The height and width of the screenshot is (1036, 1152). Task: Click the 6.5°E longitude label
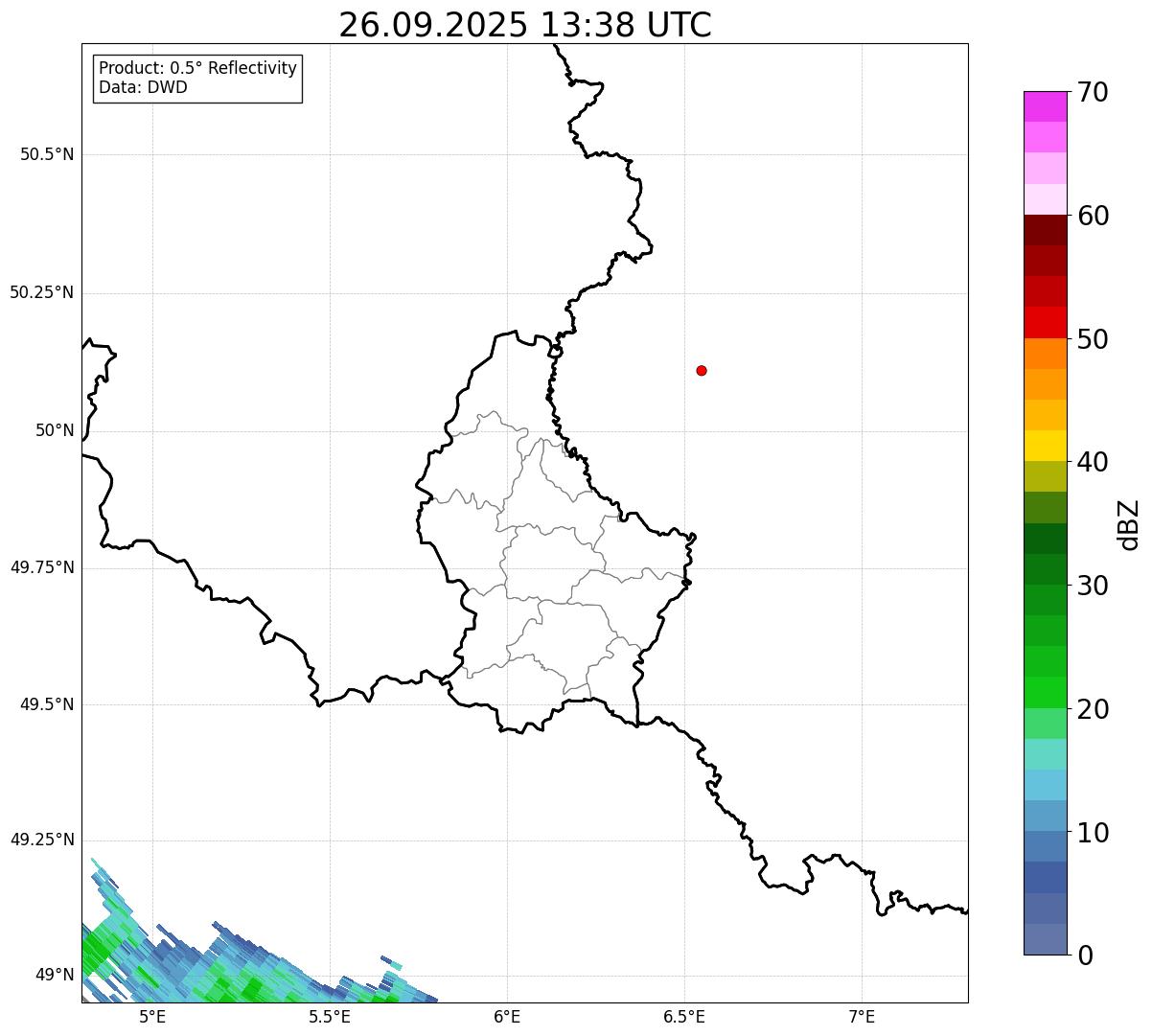pos(684,1016)
